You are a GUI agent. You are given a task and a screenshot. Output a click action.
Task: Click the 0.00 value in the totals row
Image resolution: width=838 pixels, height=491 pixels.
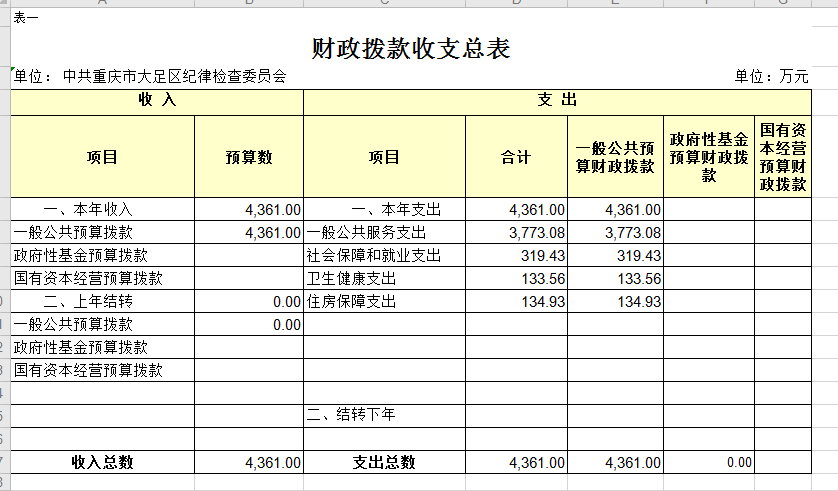[x=739, y=462]
